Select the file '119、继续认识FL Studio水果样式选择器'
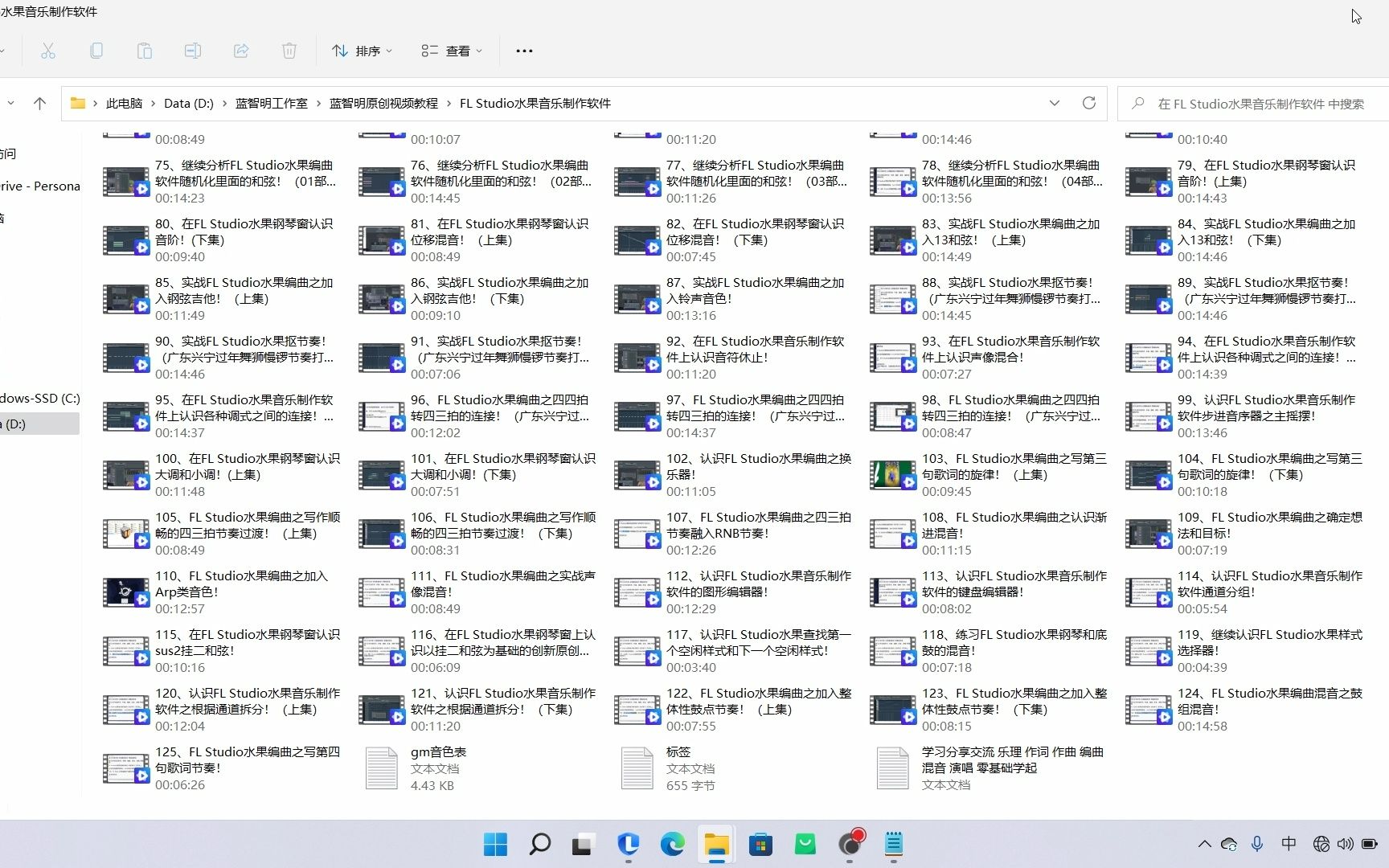The image size is (1389, 868). point(1244,650)
